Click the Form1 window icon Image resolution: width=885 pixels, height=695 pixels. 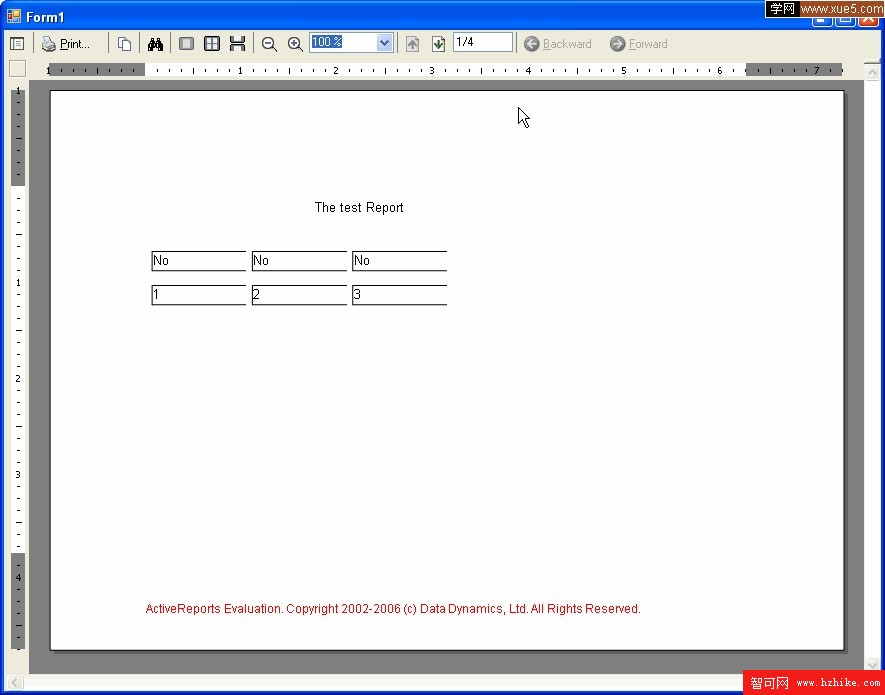tap(14, 16)
